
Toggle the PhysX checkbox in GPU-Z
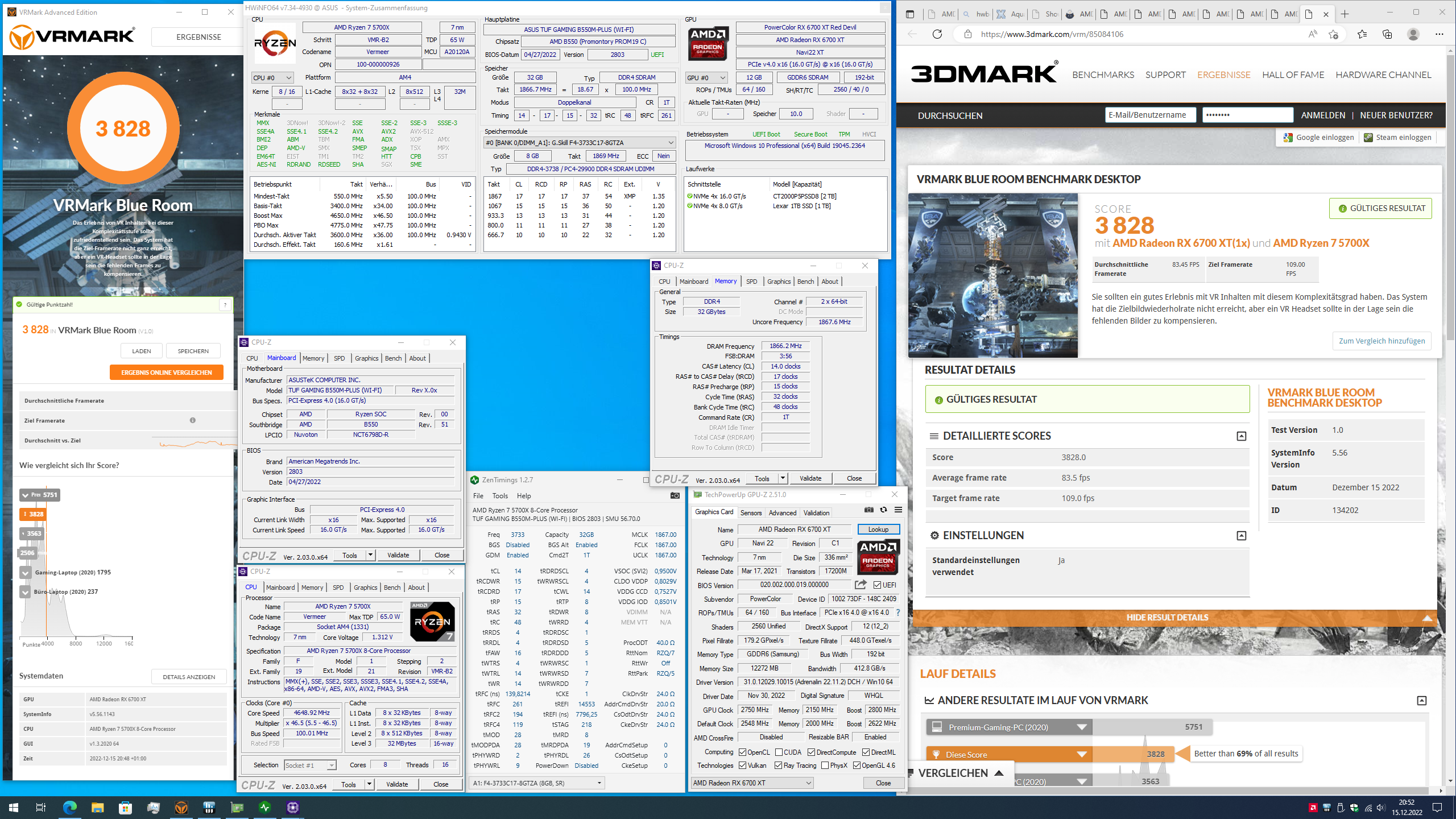[x=825, y=766]
